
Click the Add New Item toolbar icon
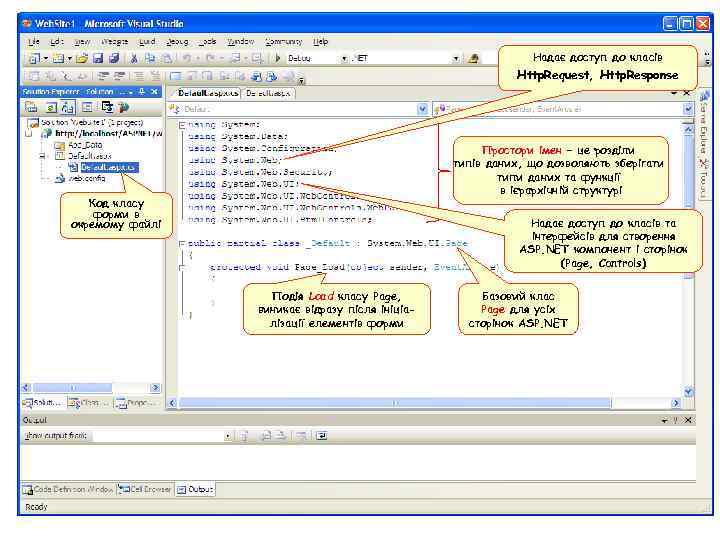click(x=58, y=58)
